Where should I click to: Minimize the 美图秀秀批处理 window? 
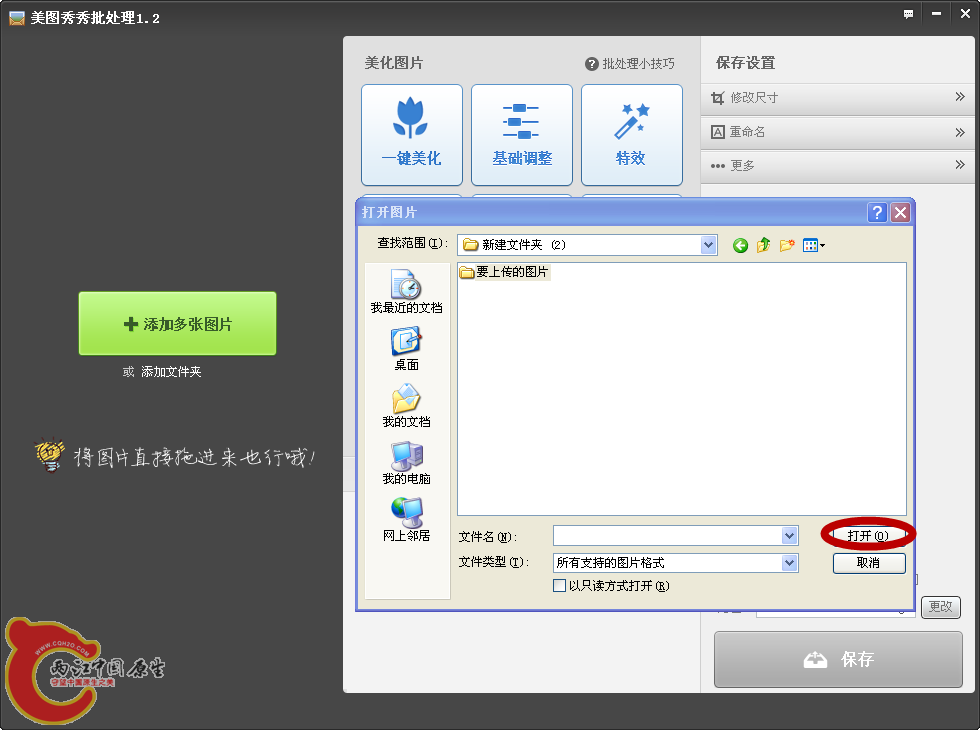point(936,14)
